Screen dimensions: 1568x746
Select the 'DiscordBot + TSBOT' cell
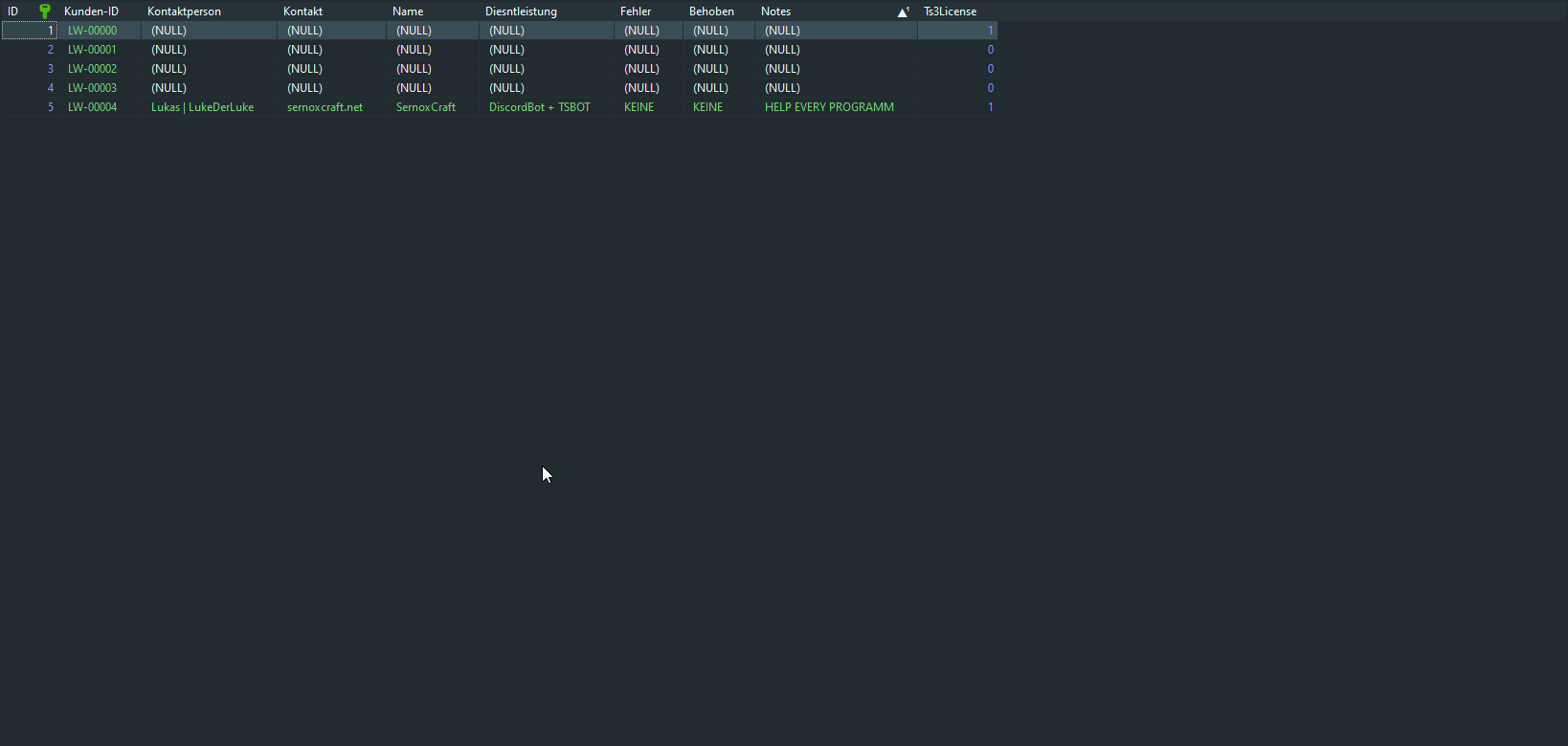(540, 107)
